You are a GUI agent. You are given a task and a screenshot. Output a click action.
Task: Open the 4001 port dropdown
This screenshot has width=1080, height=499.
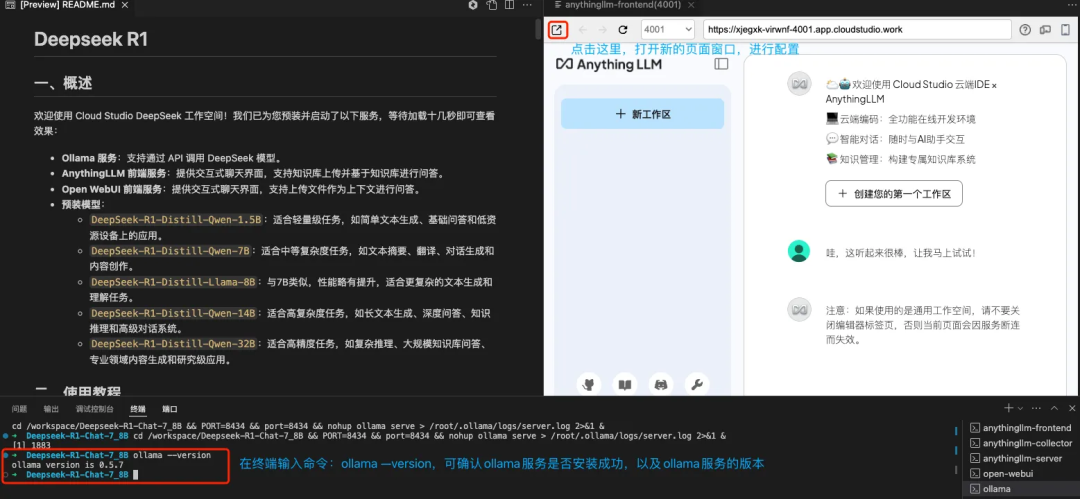click(x=667, y=30)
